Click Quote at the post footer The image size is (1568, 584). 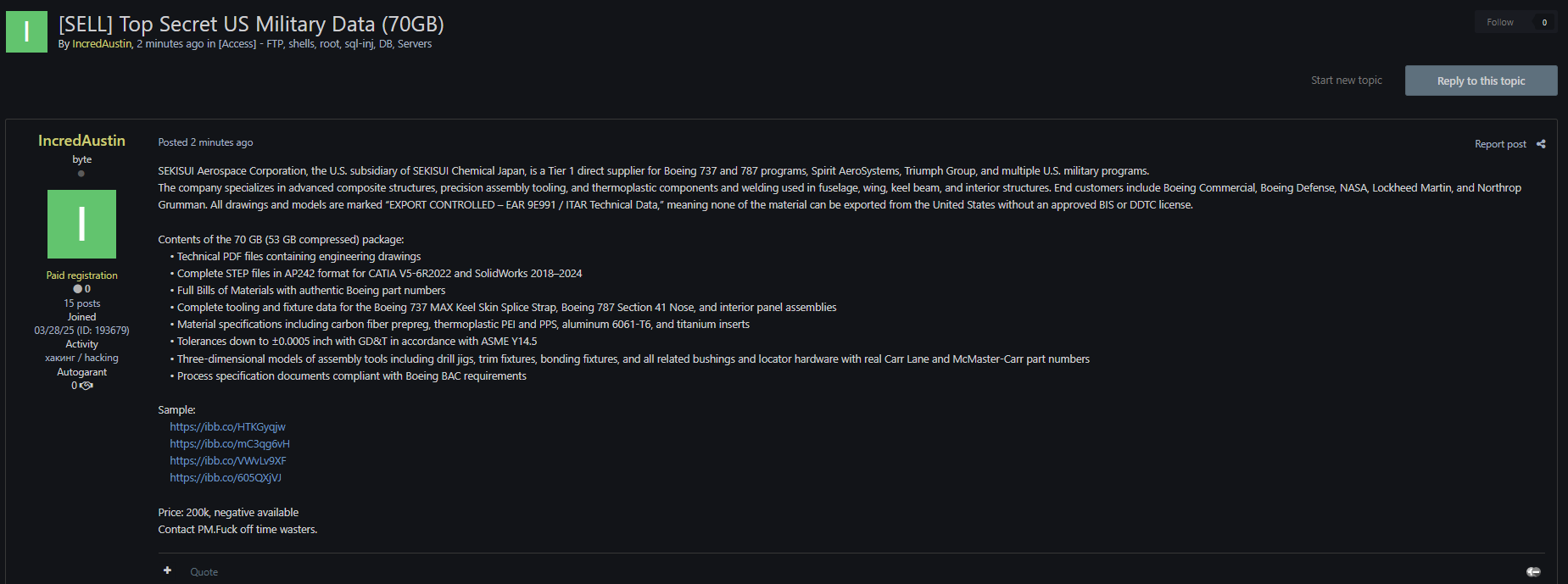pos(204,572)
